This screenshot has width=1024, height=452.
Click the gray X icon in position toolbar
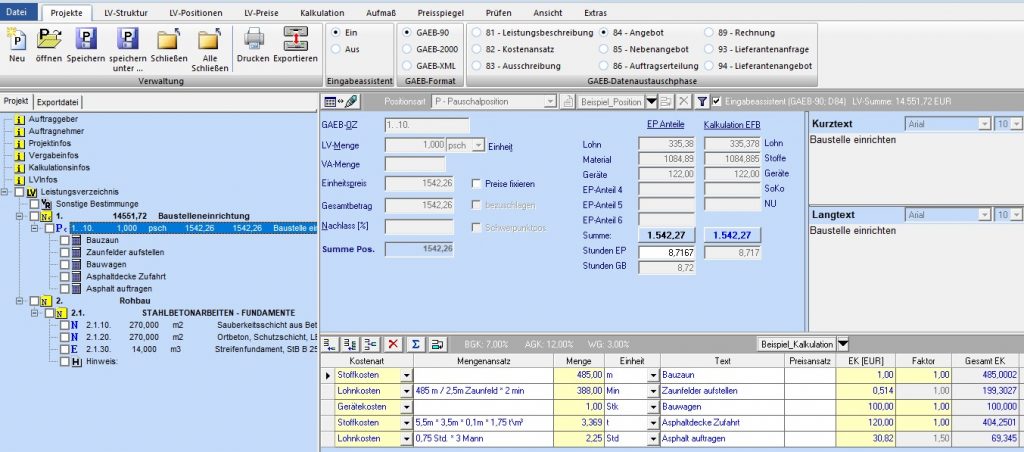tap(683, 101)
